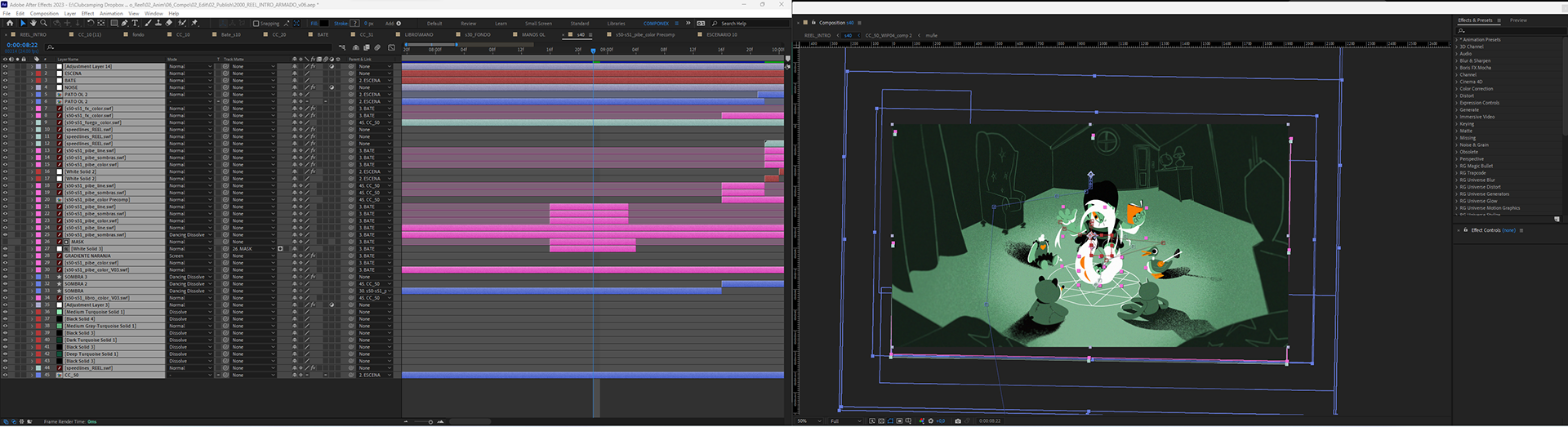1568x427 pixels.
Task: Take snapshot with camera icon in viewer
Action: coord(958,421)
